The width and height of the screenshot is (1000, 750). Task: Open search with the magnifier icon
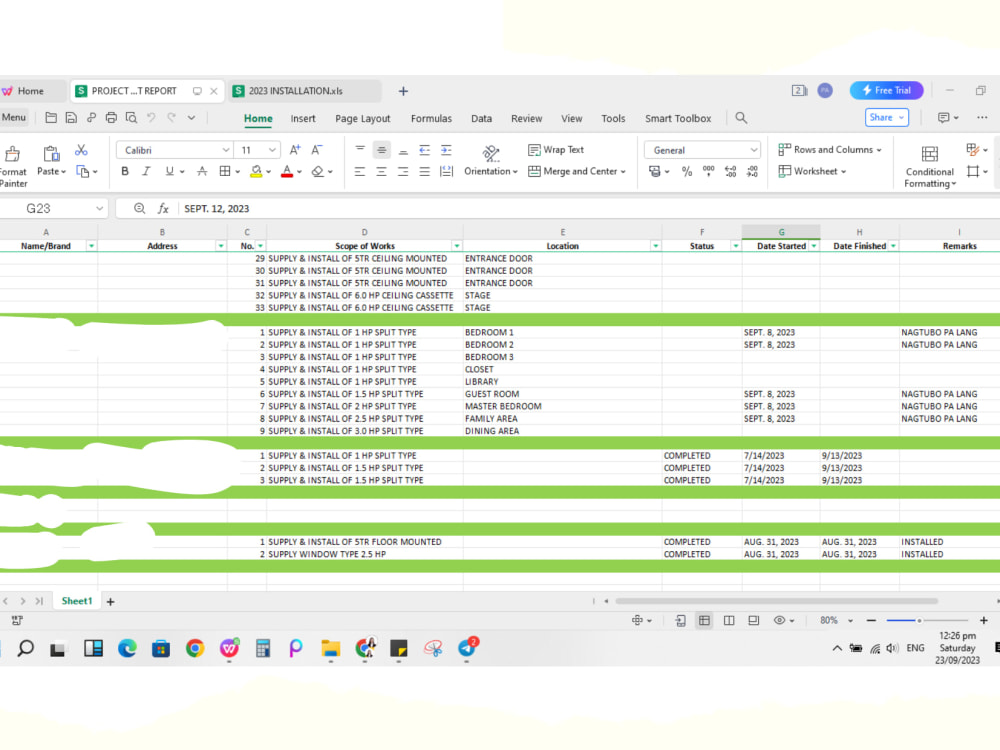[x=741, y=118]
